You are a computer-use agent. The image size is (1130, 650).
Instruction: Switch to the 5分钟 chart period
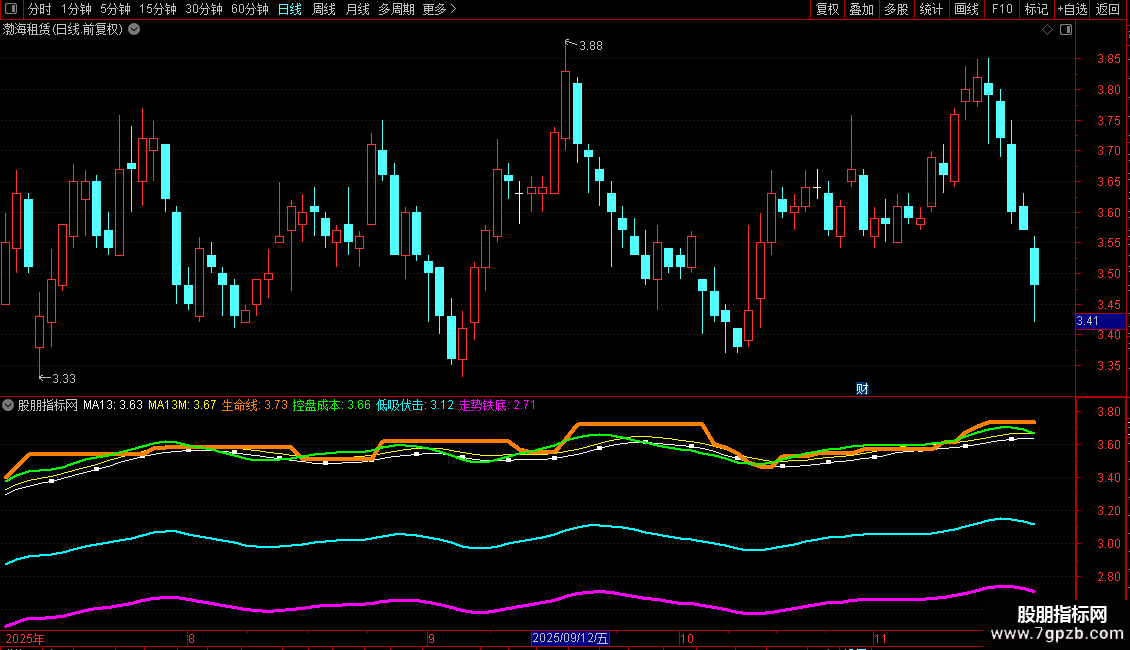click(x=115, y=9)
